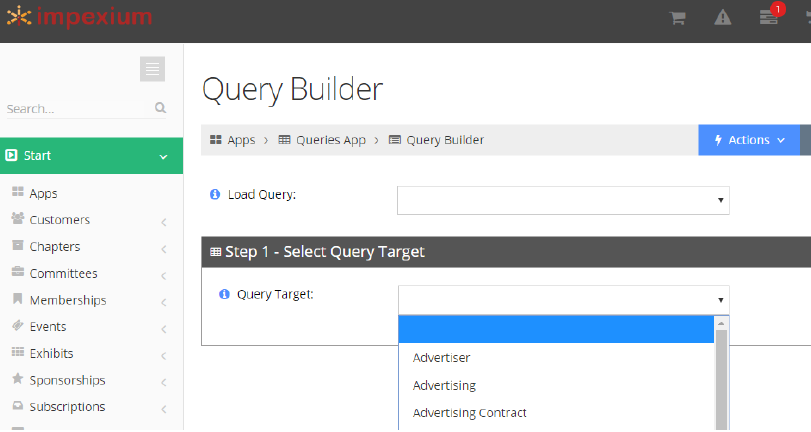Click the breadcrumb Apps grid icon
The height and width of the screenshot is (432, 811).
(x=216, y=139)
